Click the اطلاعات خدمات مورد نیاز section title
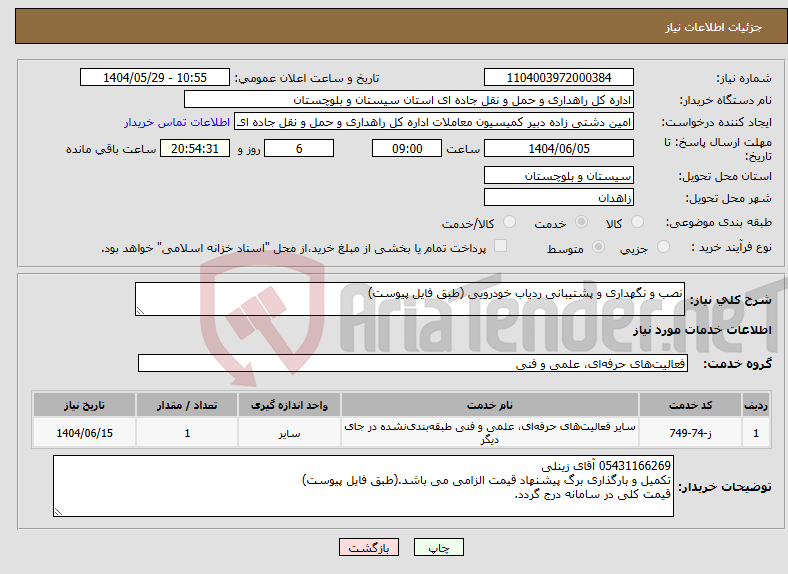 [702, 330]
